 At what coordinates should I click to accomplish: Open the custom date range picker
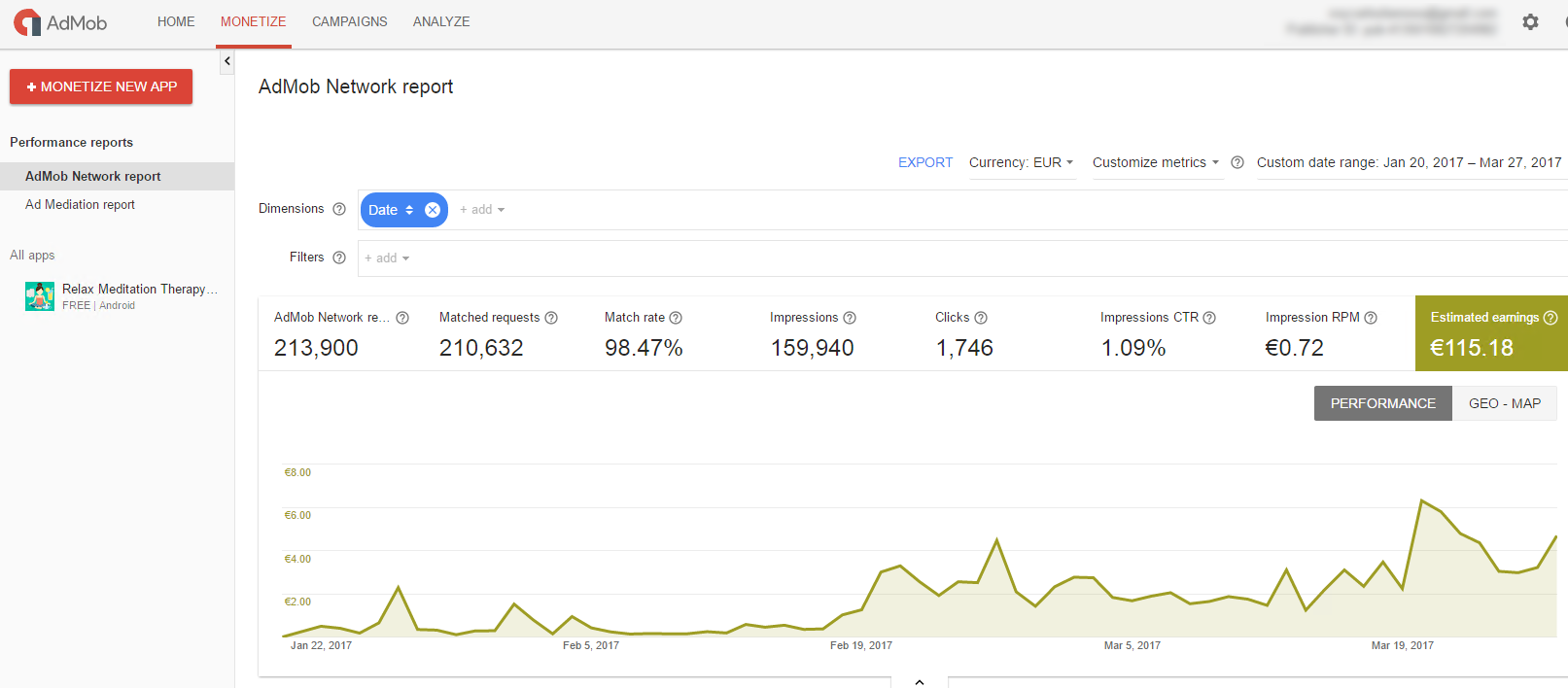(1409, 162)
